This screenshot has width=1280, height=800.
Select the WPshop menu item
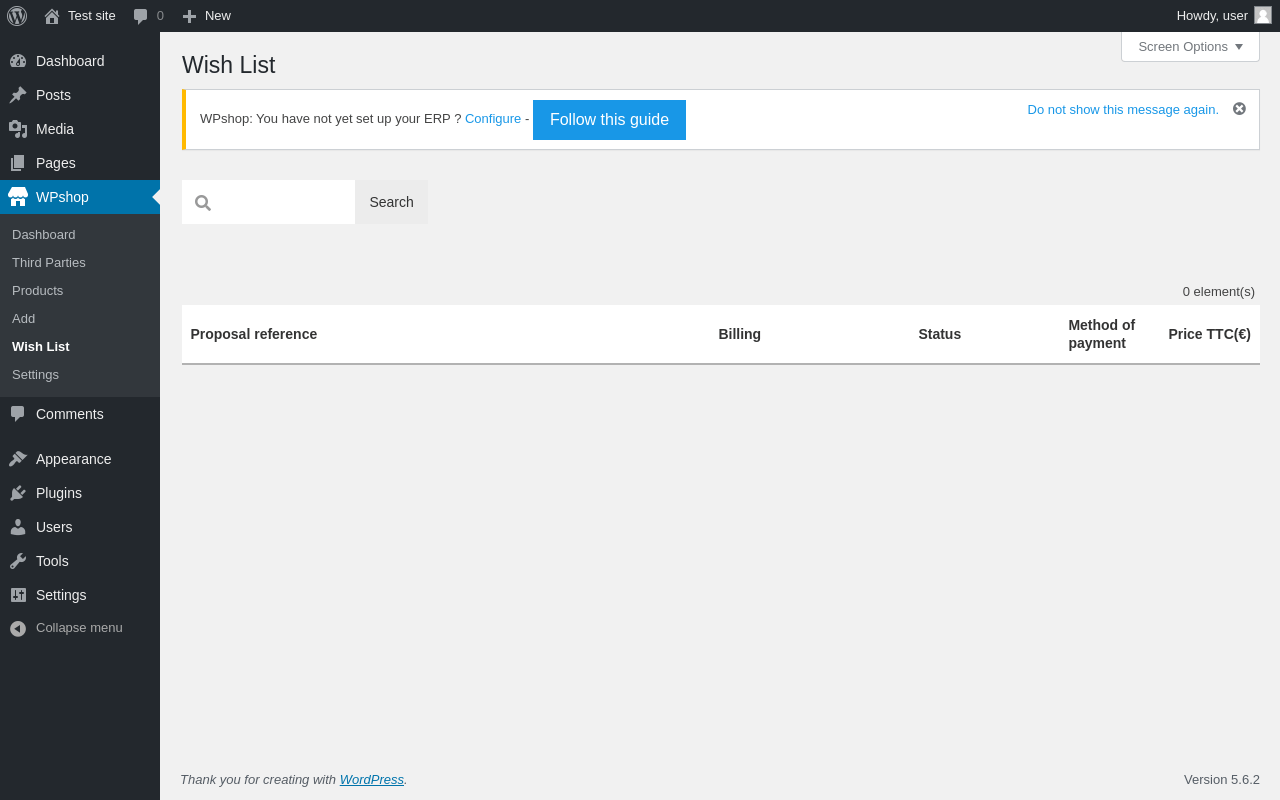point(80,197)
